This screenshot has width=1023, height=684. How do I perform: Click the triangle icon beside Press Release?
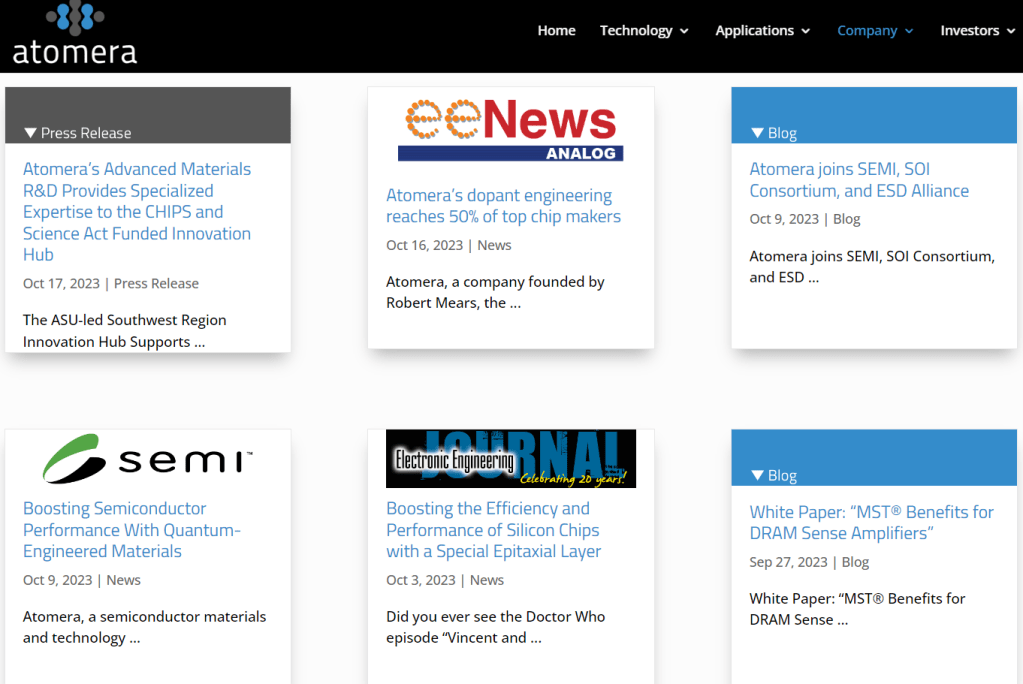tap(30, 133)
